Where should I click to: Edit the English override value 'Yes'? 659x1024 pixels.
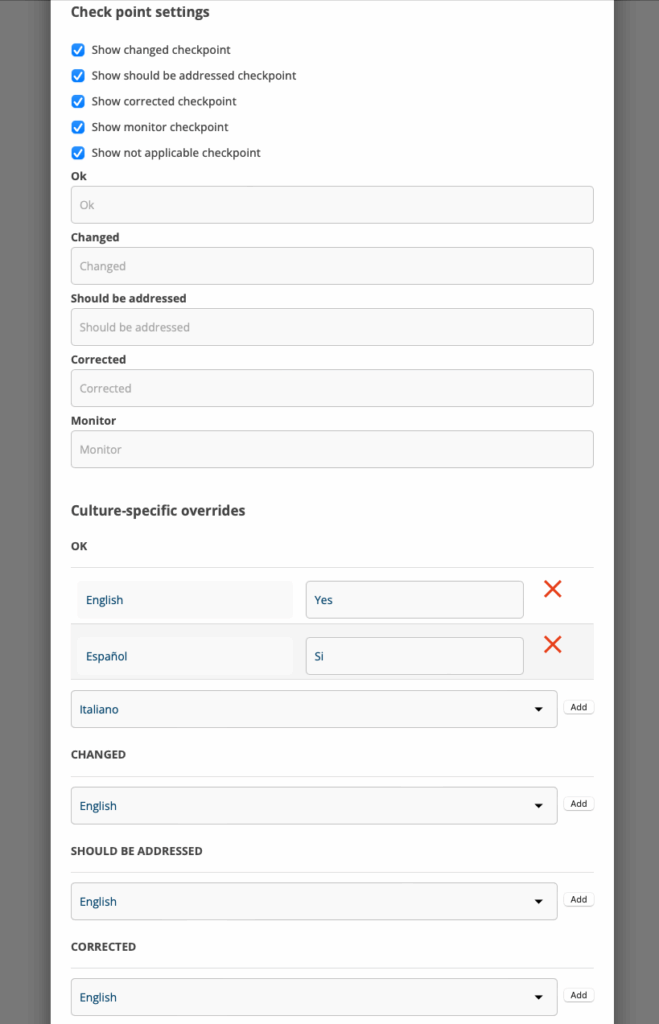(414, 600)
